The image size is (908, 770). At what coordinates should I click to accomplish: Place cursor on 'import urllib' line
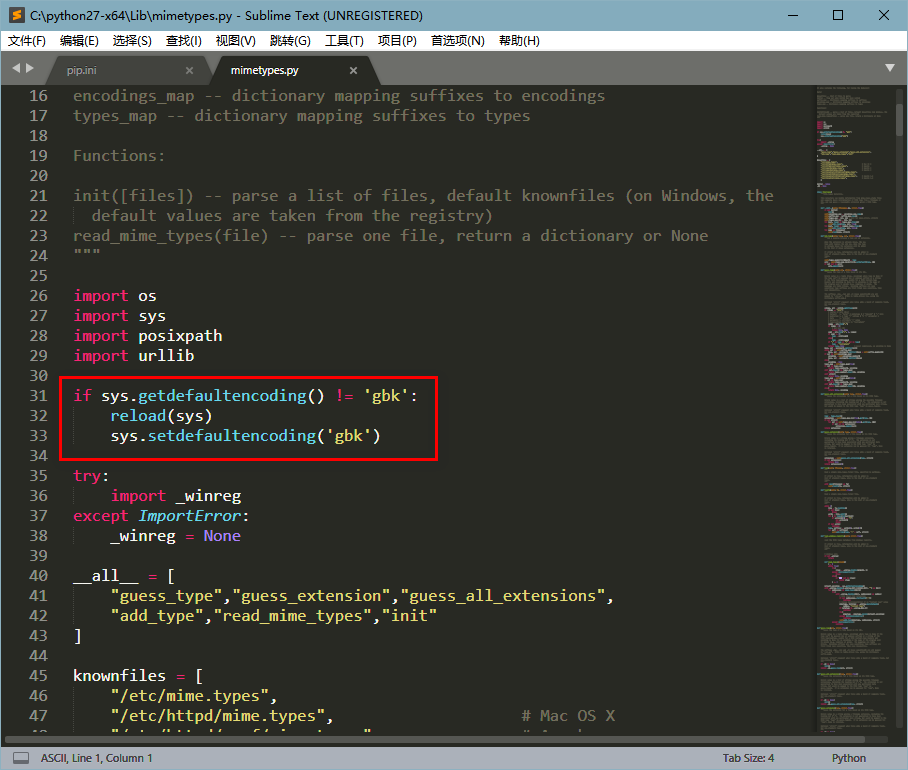134,356
